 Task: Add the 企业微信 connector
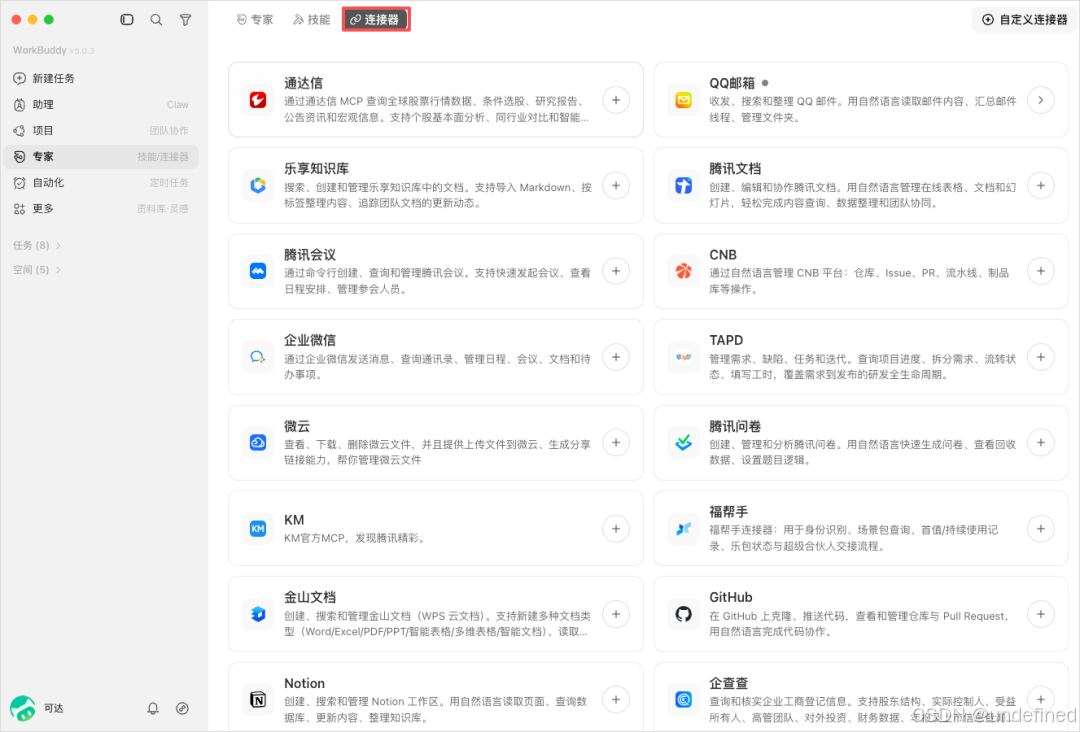(616, 357)
